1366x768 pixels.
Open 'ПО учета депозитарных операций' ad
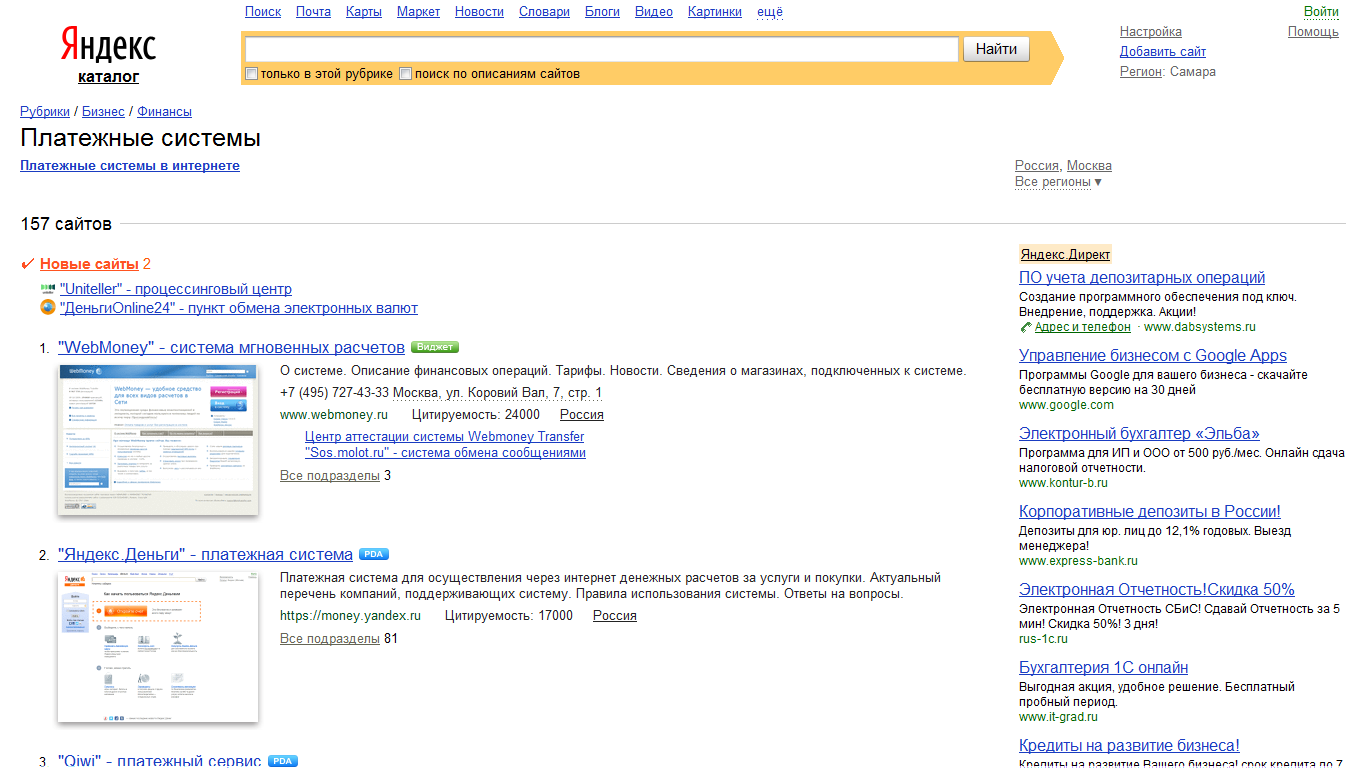pyautogui.click(x=1142, y=278)
